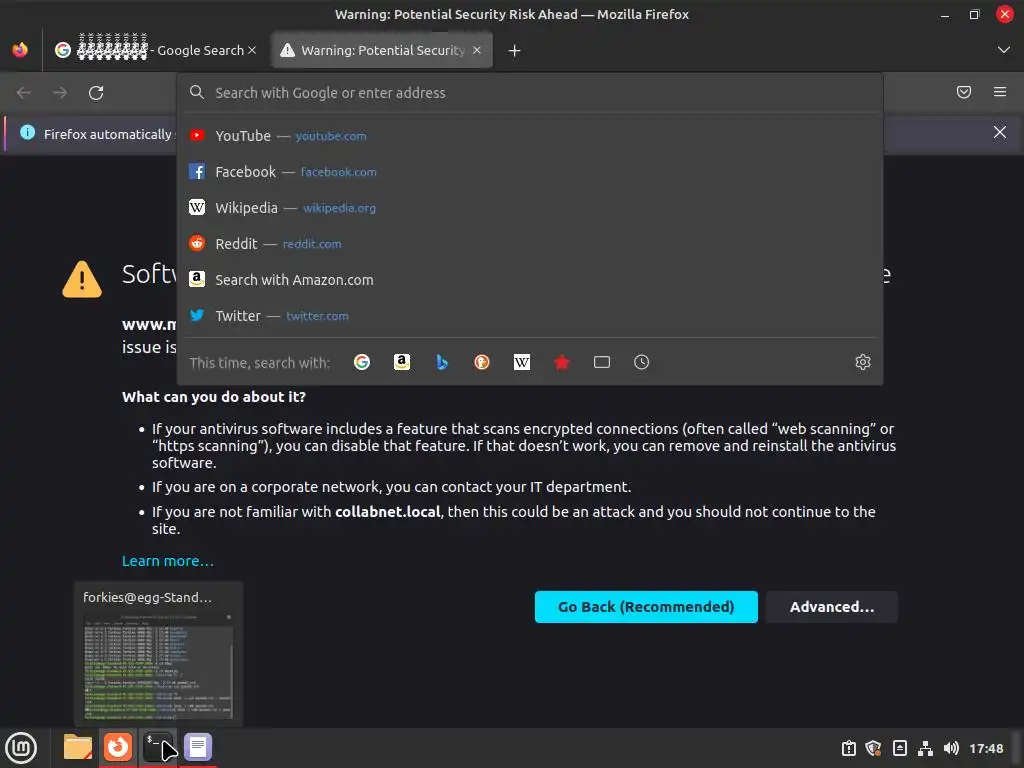
Task: Search this time with Bing icon
Action: (442, 362)
